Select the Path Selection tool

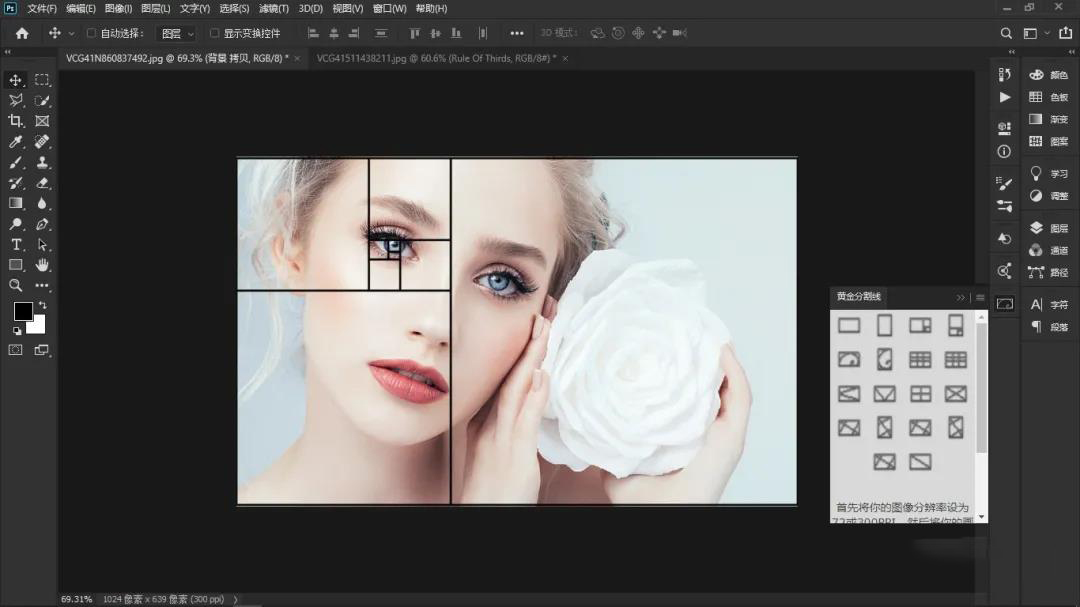(x=42, y=245)
